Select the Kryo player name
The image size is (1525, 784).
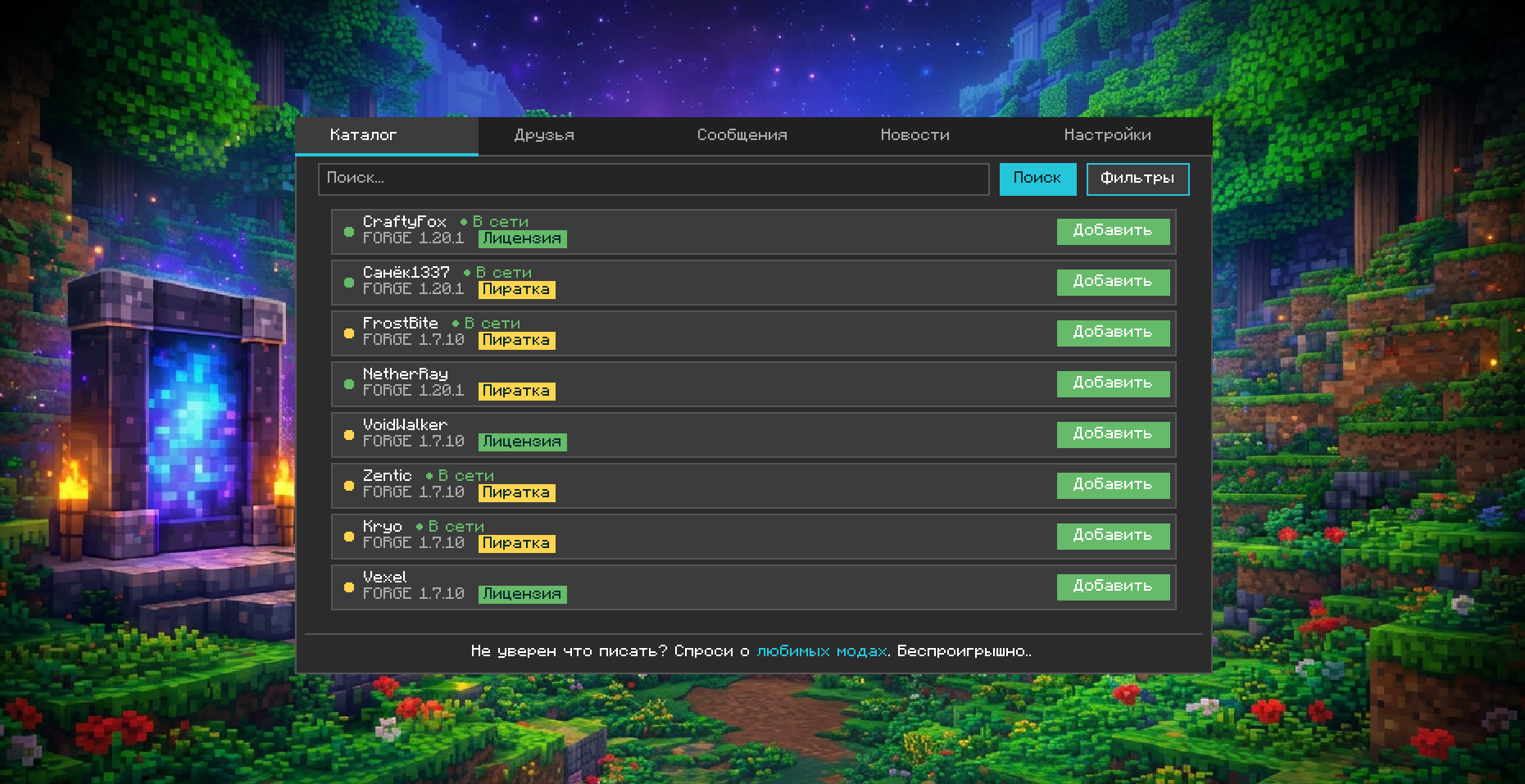point(383,527)
